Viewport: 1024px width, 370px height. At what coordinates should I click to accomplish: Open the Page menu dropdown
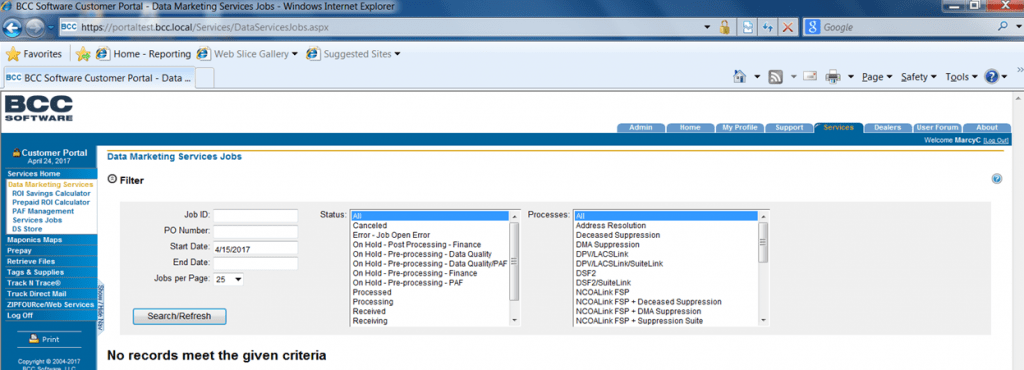[x=877, y=76]
